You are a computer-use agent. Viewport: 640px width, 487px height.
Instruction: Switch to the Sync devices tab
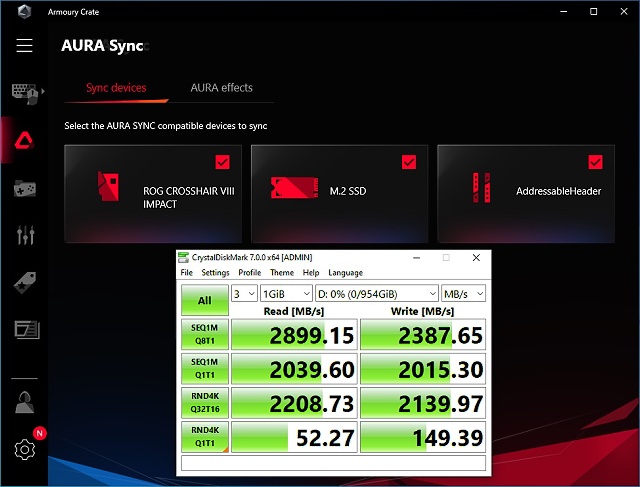116,88
